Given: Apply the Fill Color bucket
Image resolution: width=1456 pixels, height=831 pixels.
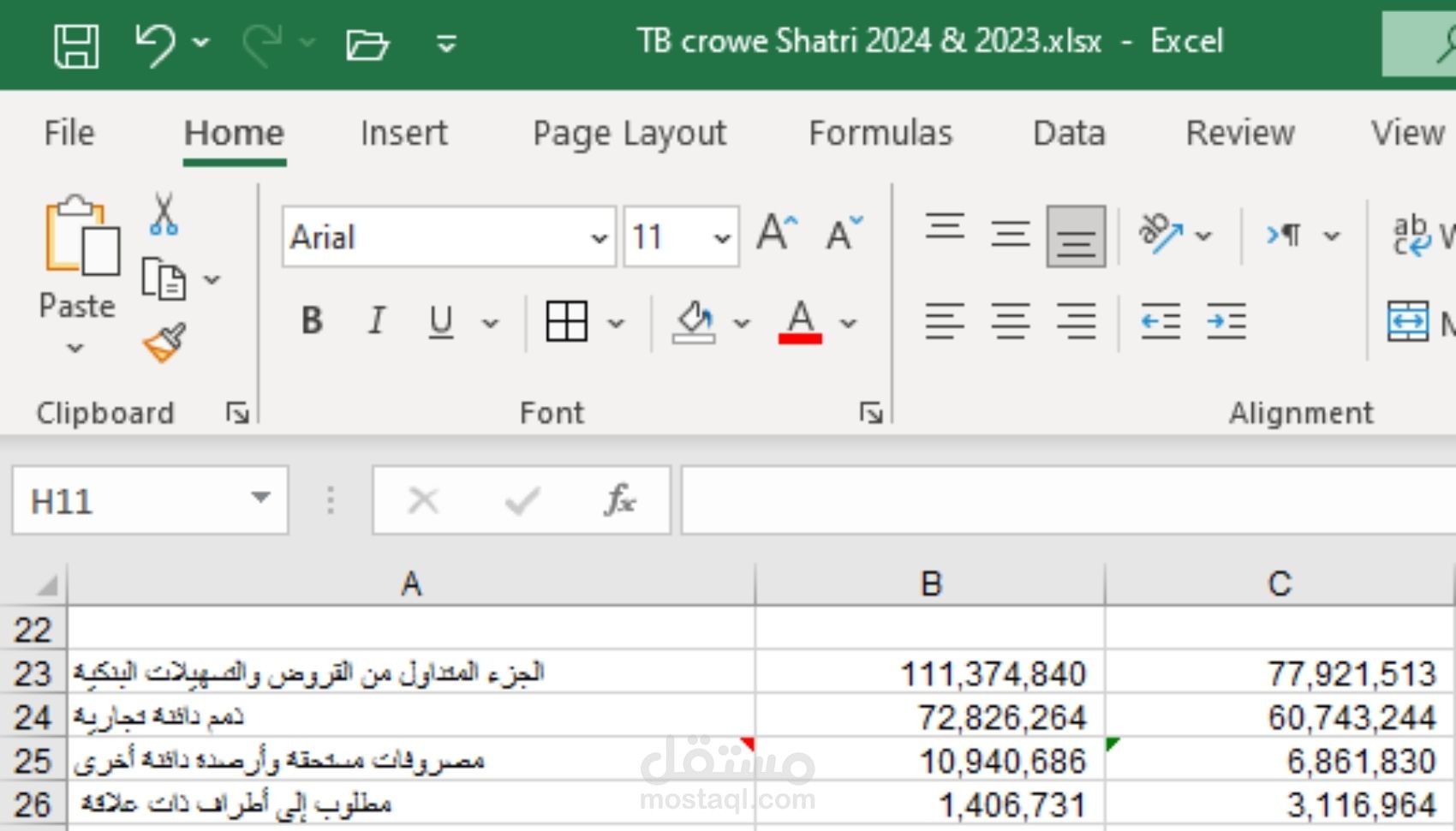Looking at the screenshot, I should pyautogui.click(x=694, y=322).
